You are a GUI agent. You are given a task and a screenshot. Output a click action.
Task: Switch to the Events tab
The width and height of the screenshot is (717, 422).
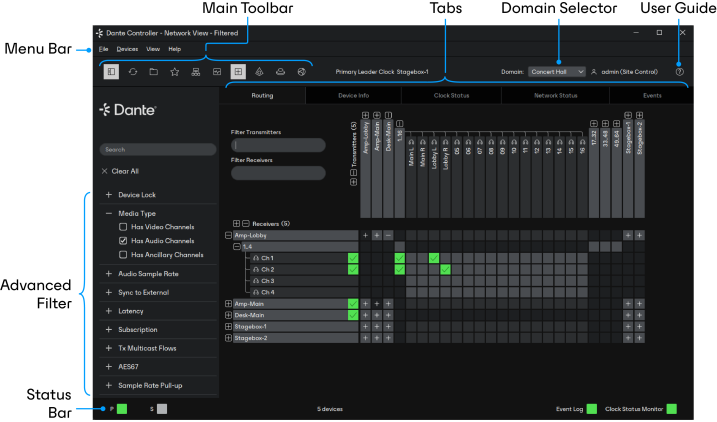[652, 96]
